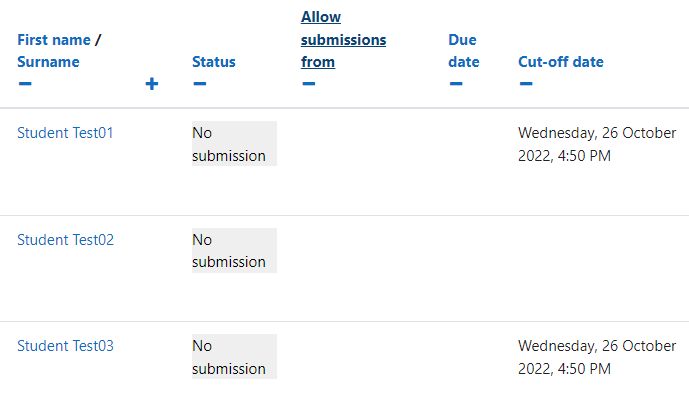Click the cut-off date for Student Test01
Screen dimensions: 689x403
tap(597, 144)
